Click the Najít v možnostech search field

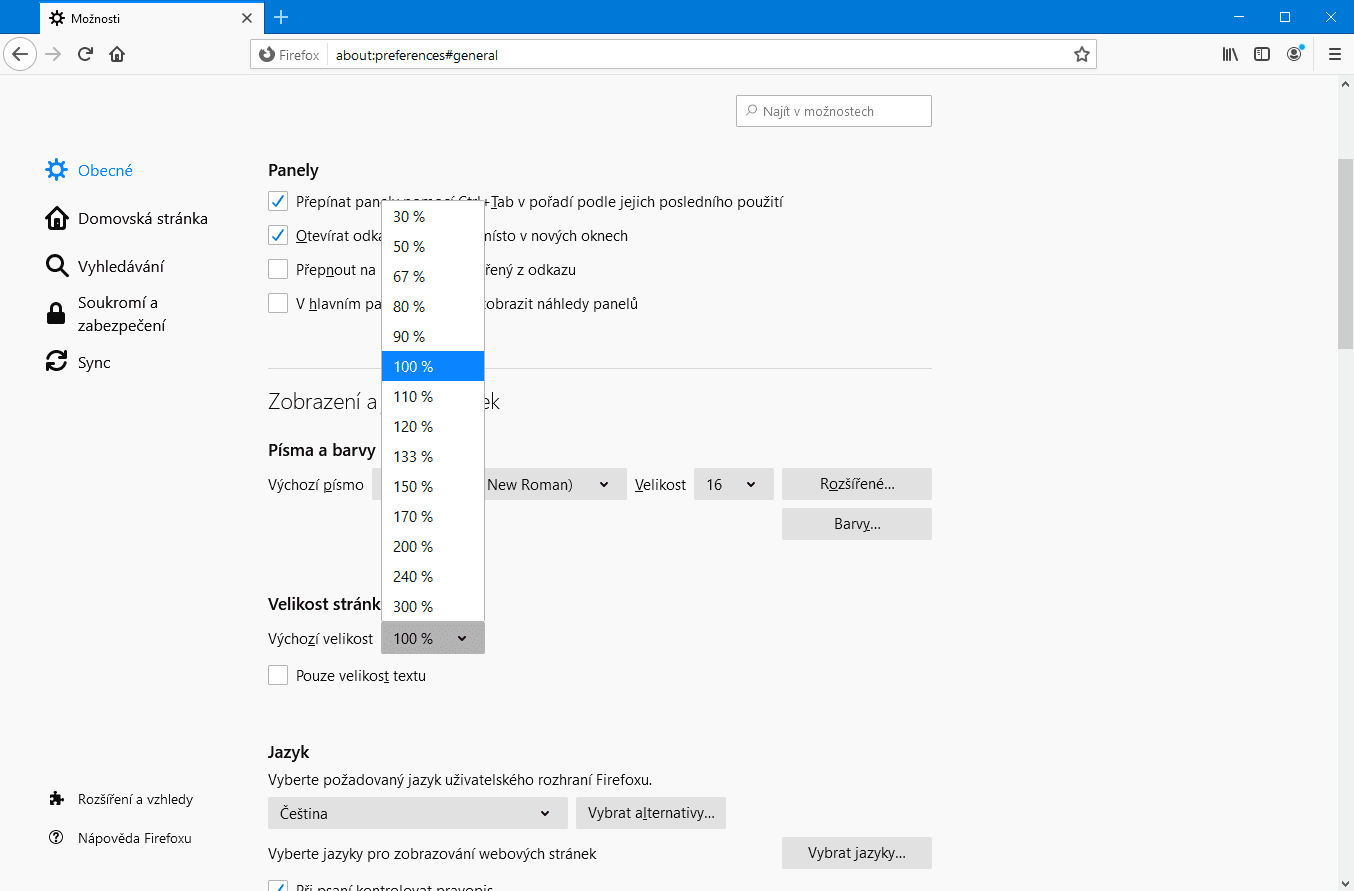[833, 110]
